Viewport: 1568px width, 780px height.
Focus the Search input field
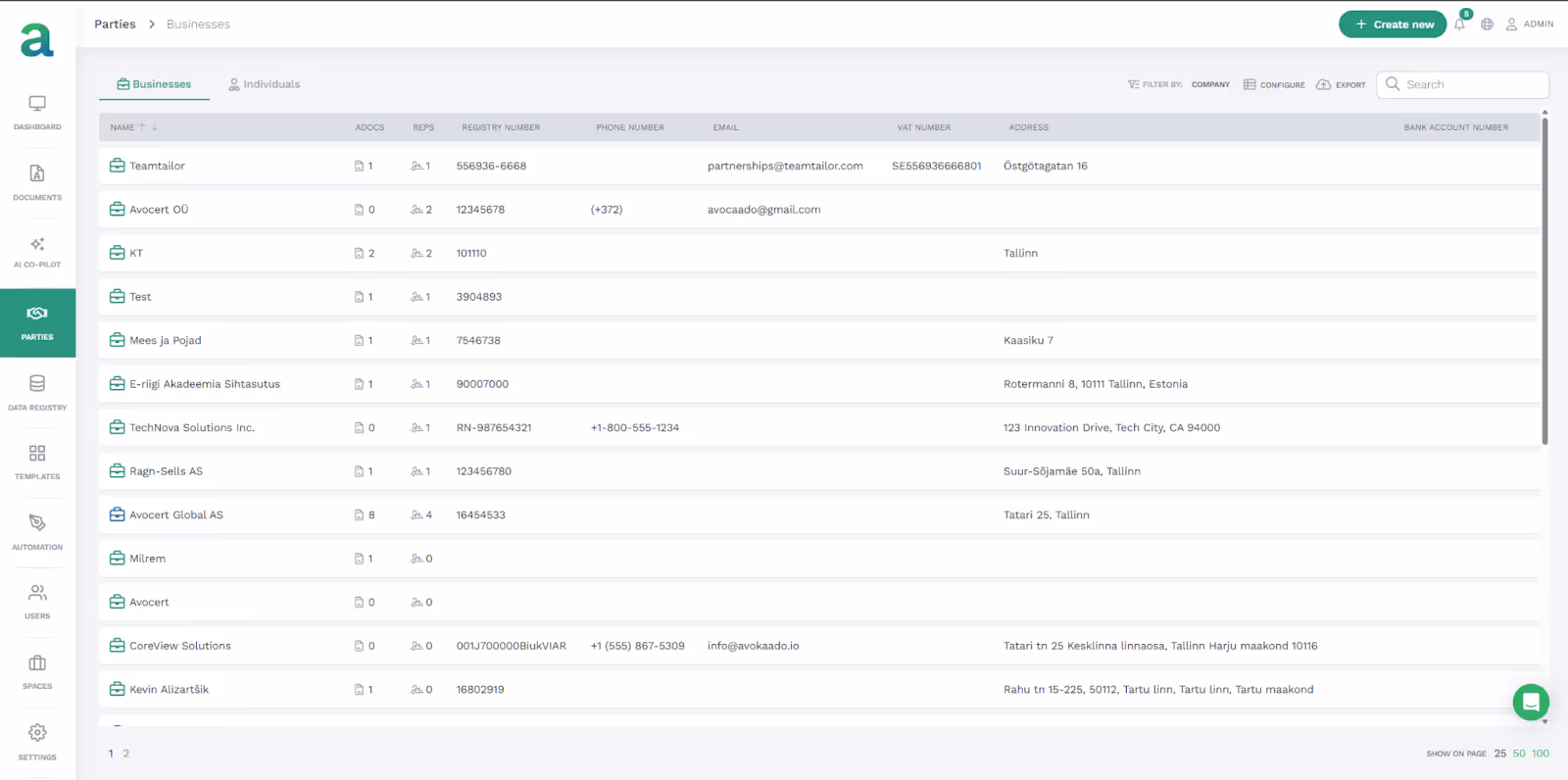point(1462,84)
